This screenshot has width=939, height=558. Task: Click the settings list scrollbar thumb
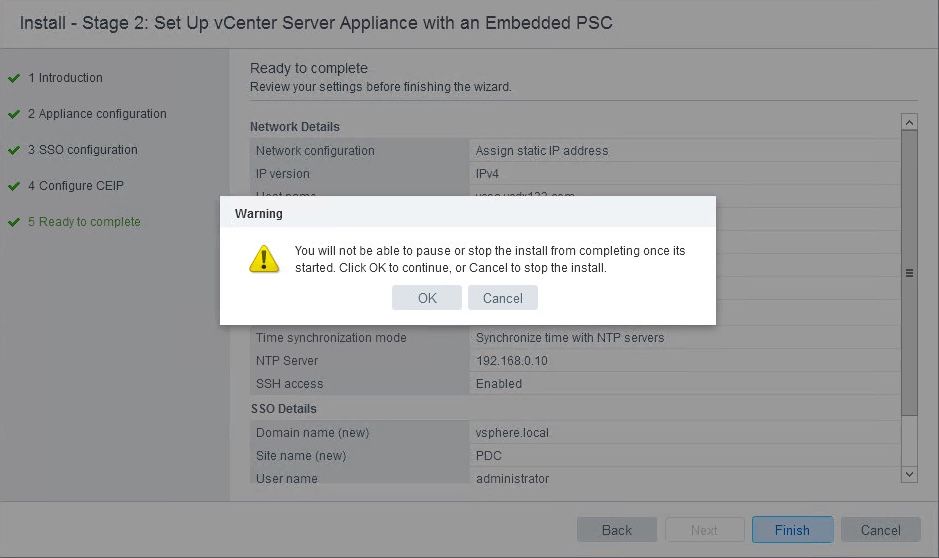pos(909,272)
